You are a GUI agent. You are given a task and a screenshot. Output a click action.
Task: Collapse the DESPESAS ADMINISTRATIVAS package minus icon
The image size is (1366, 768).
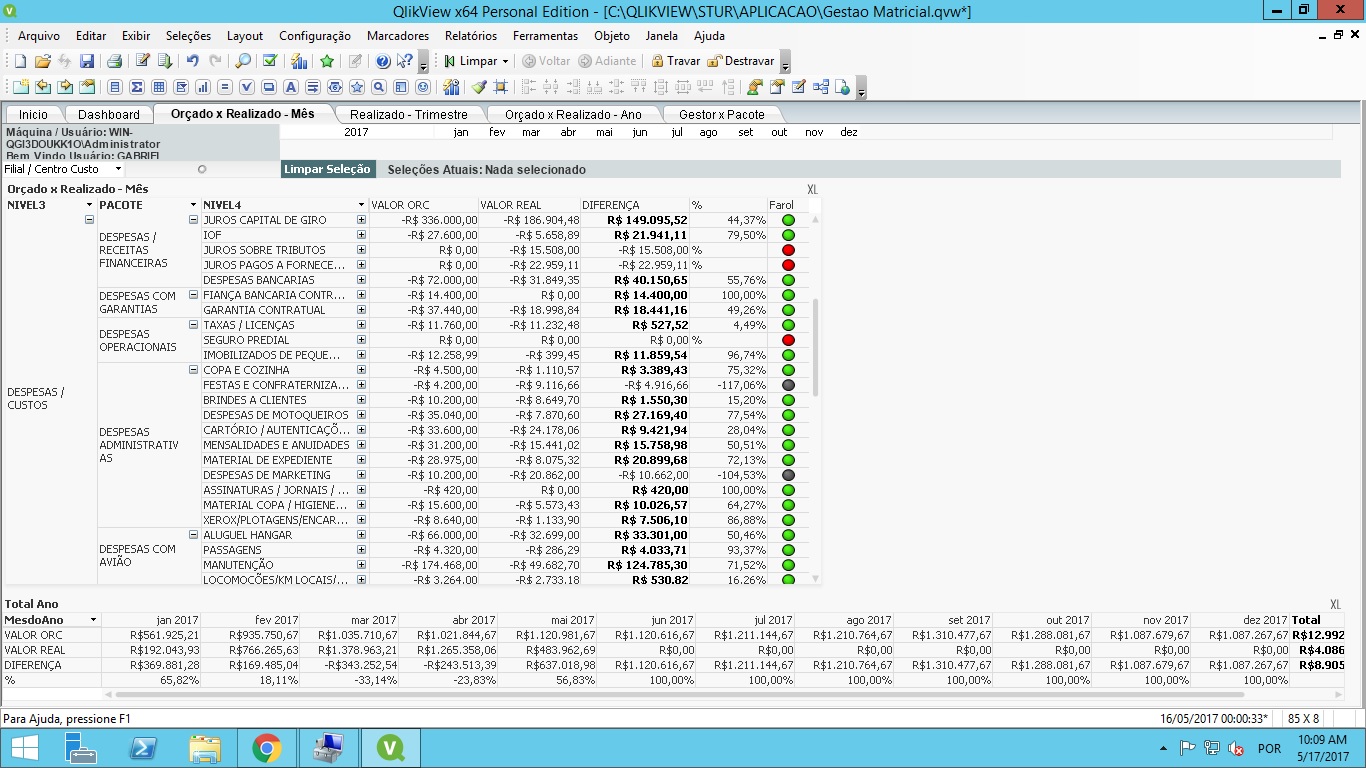193,370
